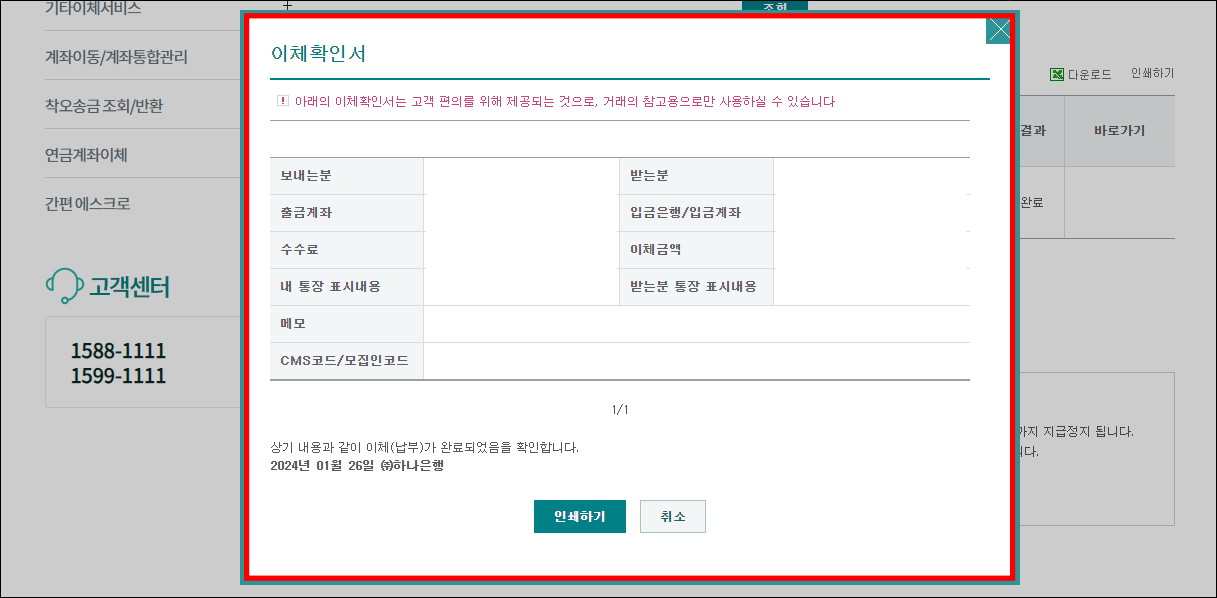Expand 기타이체서비스 using the plus sign
The width and height of the screenshot is (1217, 598).
pos(287,6)
